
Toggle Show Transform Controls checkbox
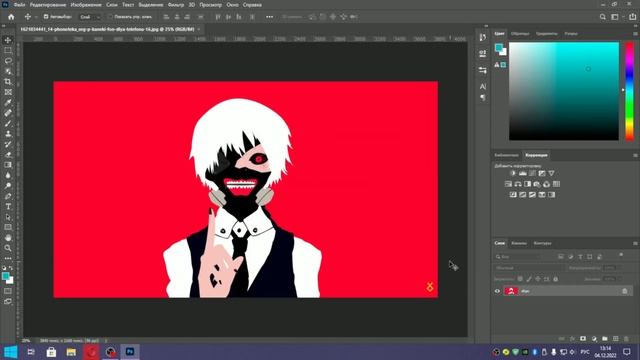tap(110, 17)
